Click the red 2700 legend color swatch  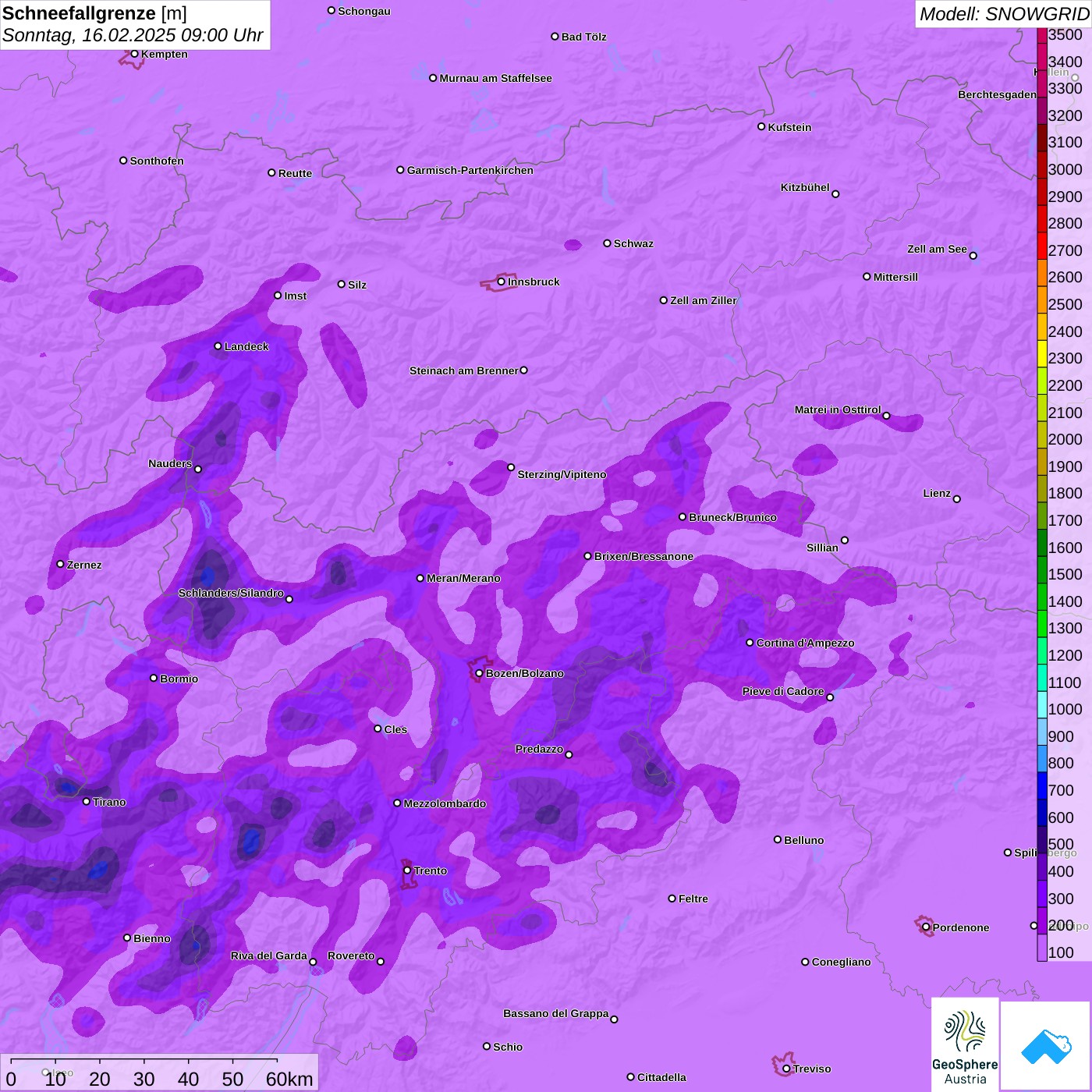(x=1042, y=246)
